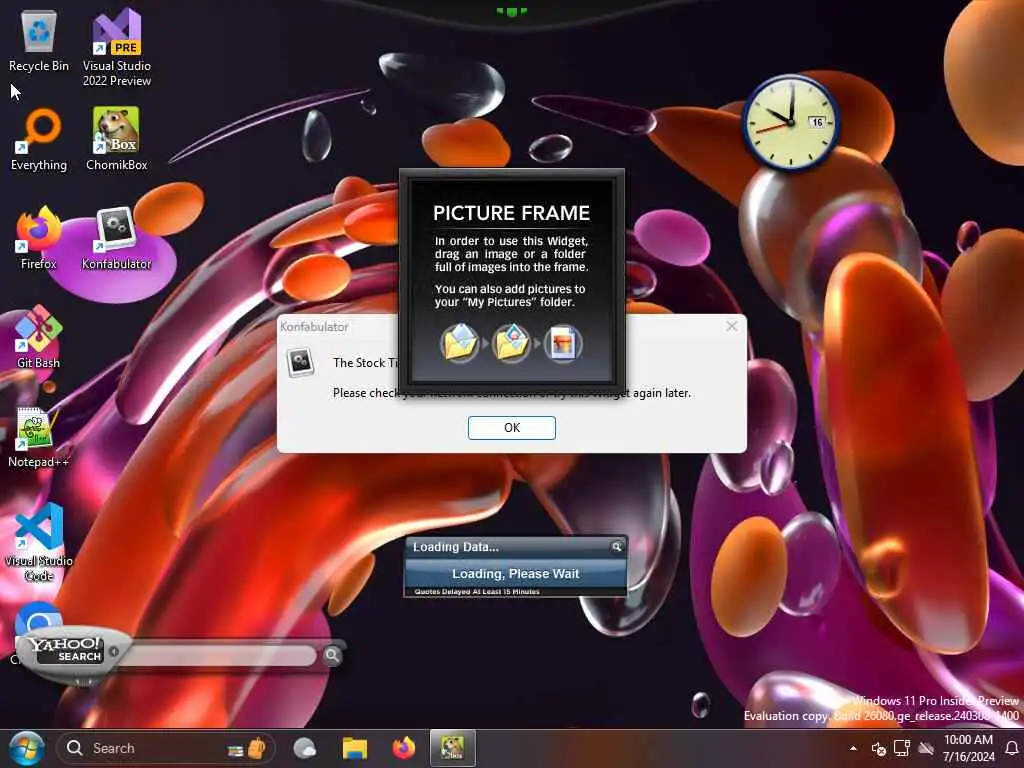Click the Yahoo! Search logo
This screenshot has height=768, width=1024.
(x=69, y=650)
